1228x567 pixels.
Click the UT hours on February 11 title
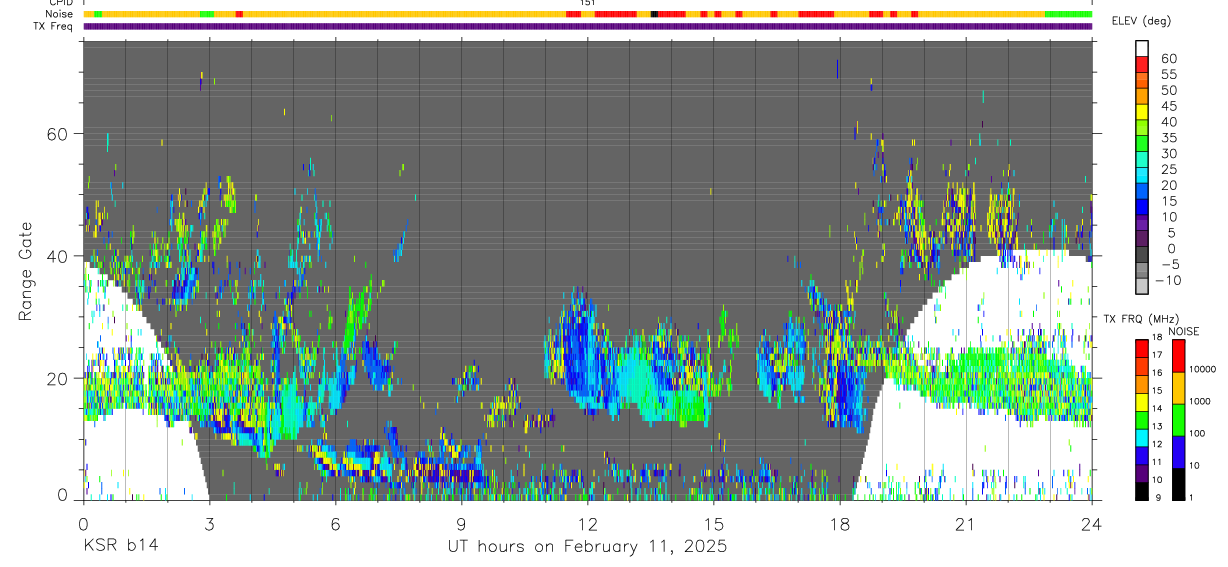pos(587,547)
